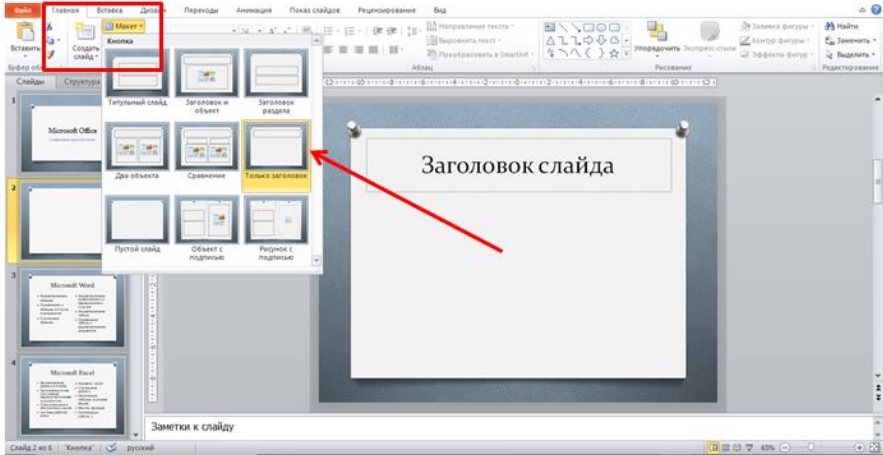
Task: Select the Титульный слайд layout
Action: pyautogui.click(x=137, y=79)
